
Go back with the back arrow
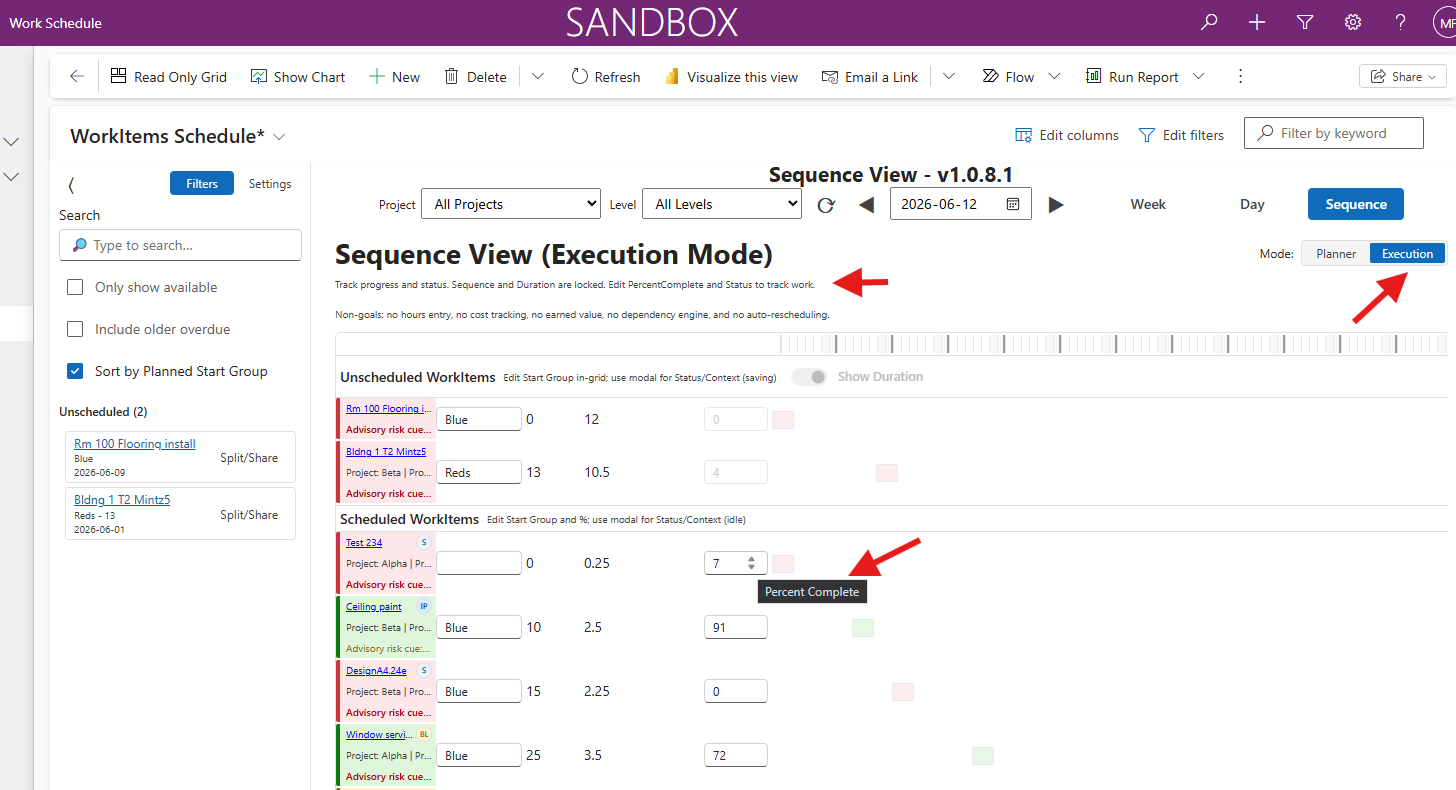[77, 77]
